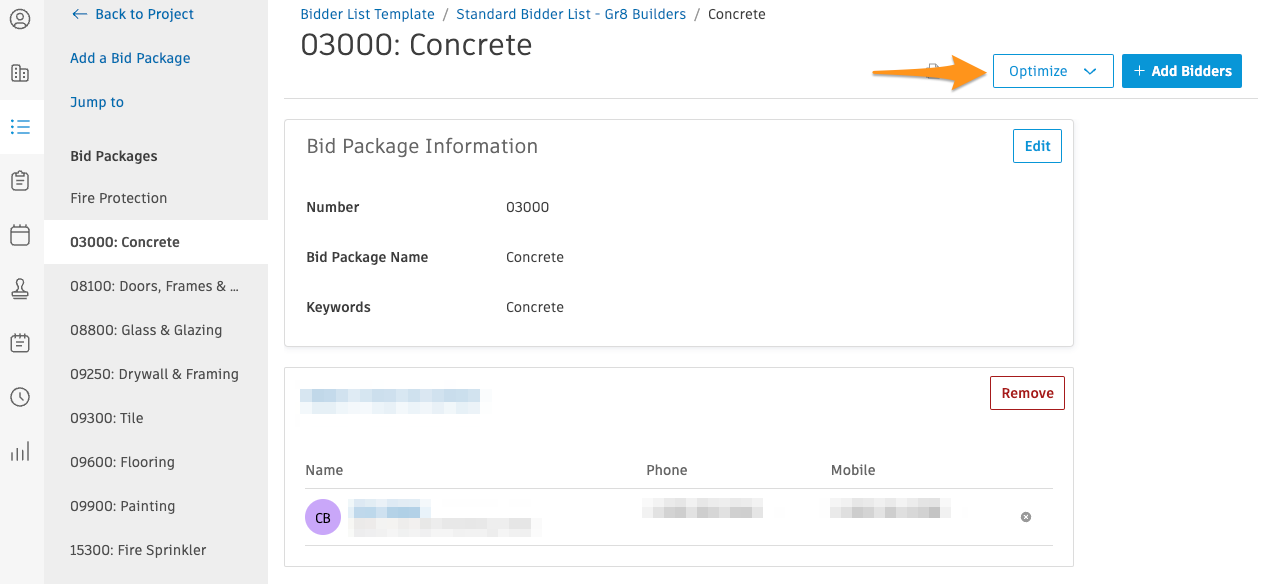Open the Optimize dropdown chevron

(1090, 71)
